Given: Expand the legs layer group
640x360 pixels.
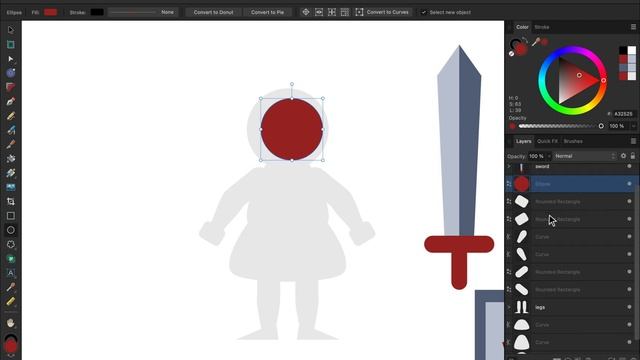Looking at the screenshot, I should (x=509, y=307).
